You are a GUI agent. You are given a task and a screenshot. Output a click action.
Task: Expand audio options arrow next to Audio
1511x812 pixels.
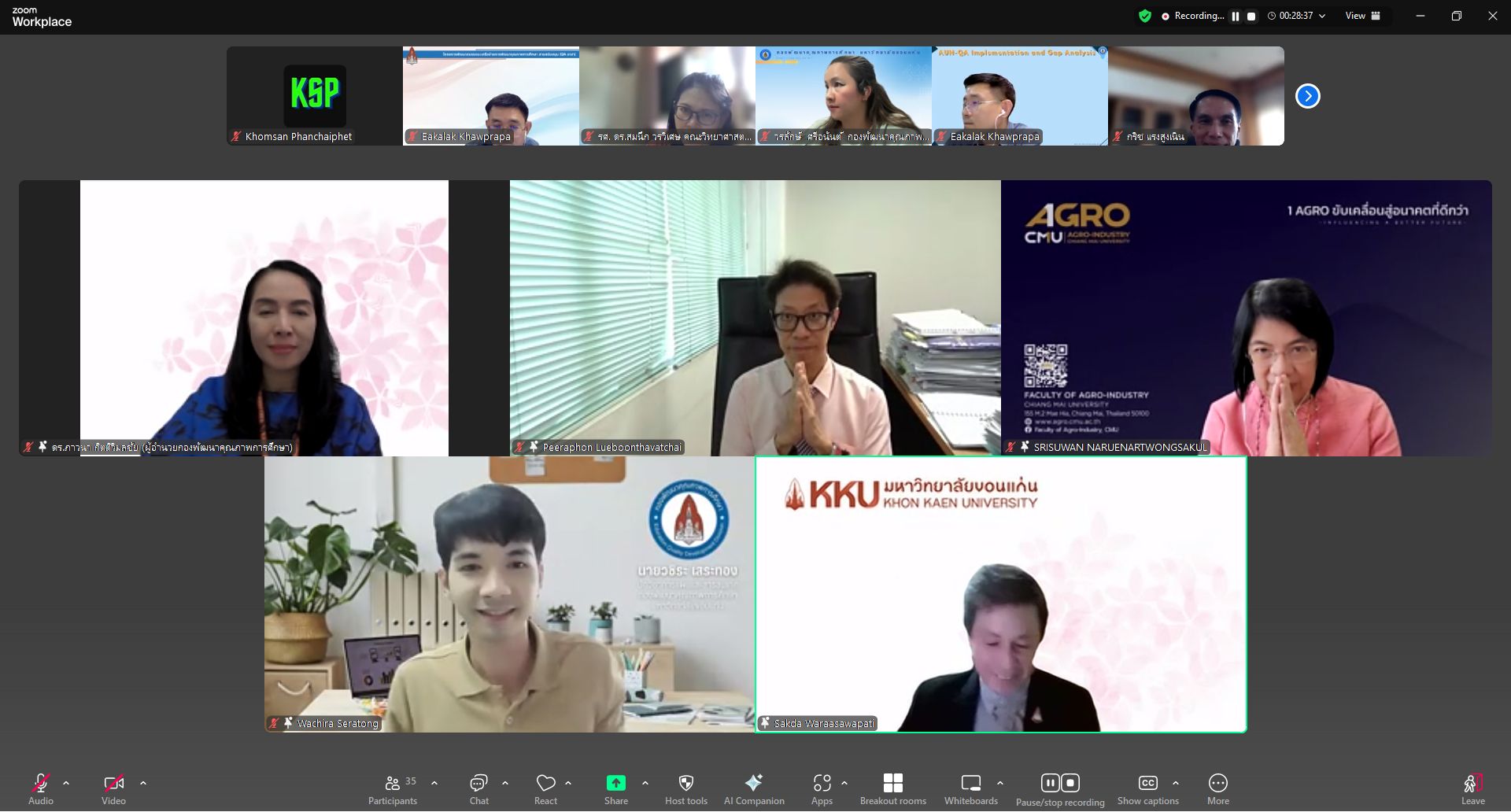tap(66, 783)
